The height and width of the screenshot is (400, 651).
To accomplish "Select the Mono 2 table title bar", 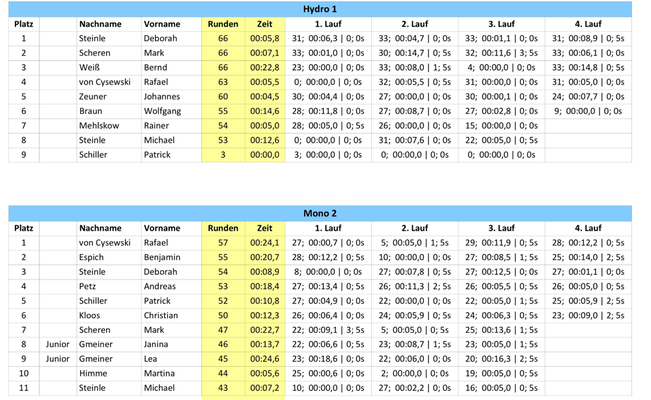I will pos(320,213).
